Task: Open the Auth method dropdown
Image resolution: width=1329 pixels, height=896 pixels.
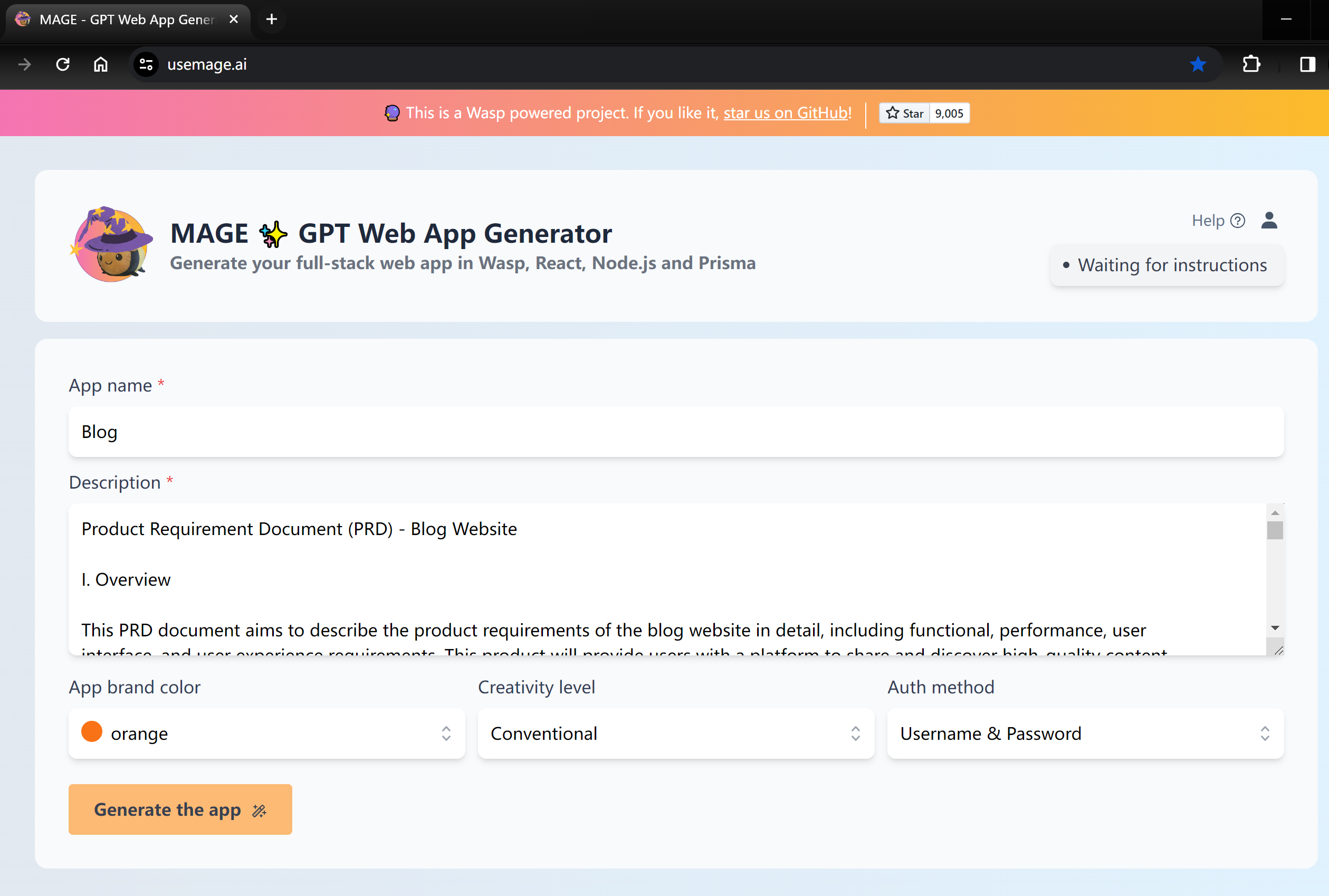Action: coord(1086,733)
